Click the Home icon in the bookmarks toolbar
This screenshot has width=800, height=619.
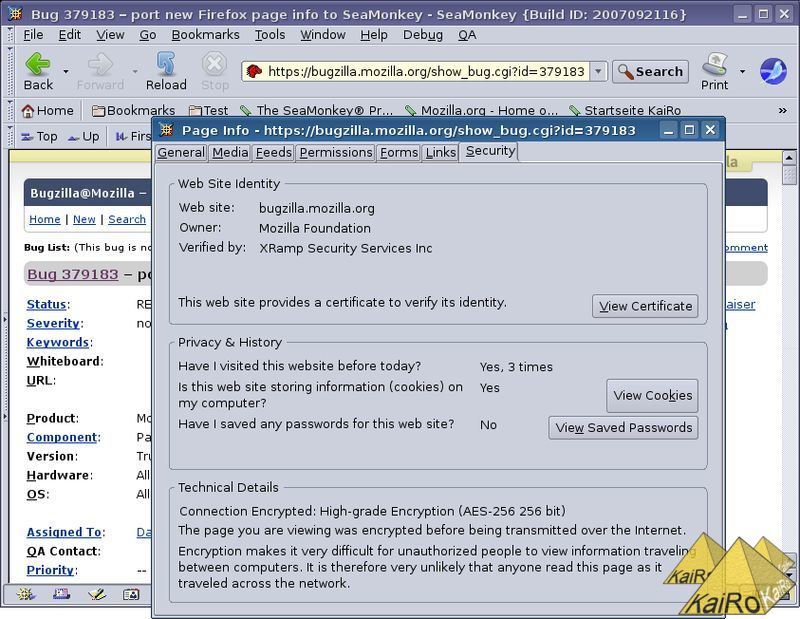coord(28,111)
